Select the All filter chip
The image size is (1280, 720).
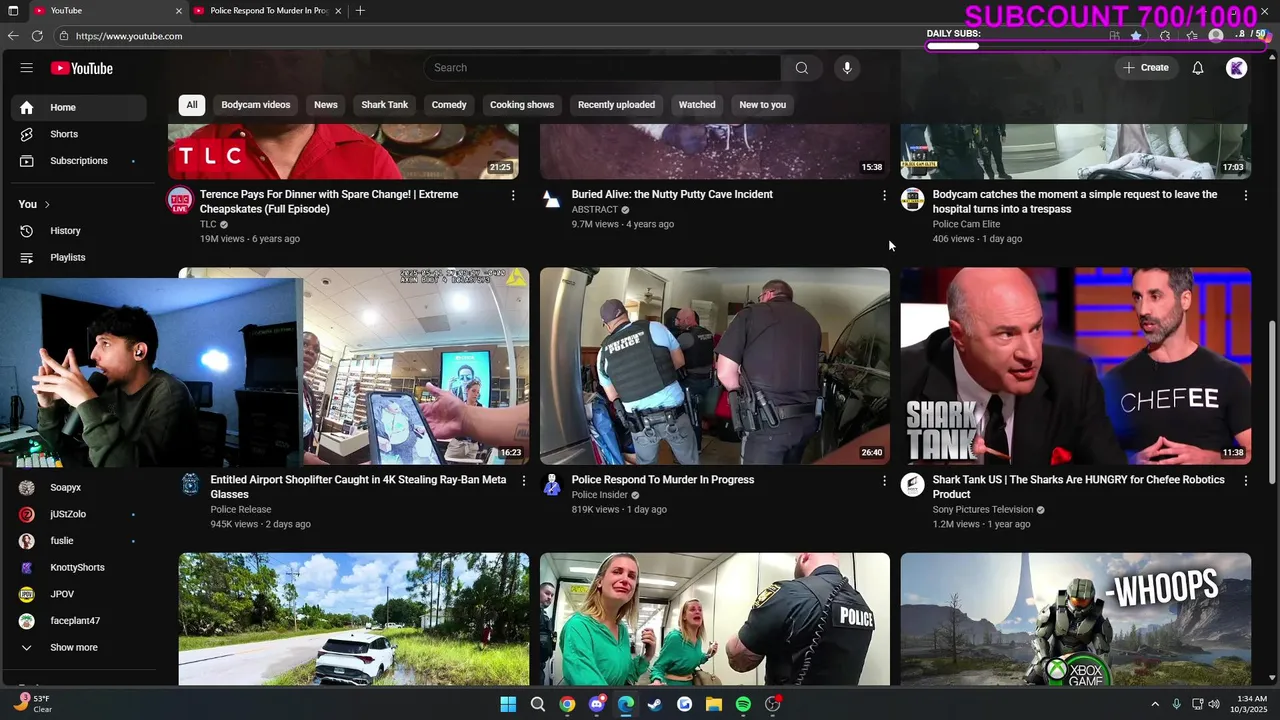point(191,105)
